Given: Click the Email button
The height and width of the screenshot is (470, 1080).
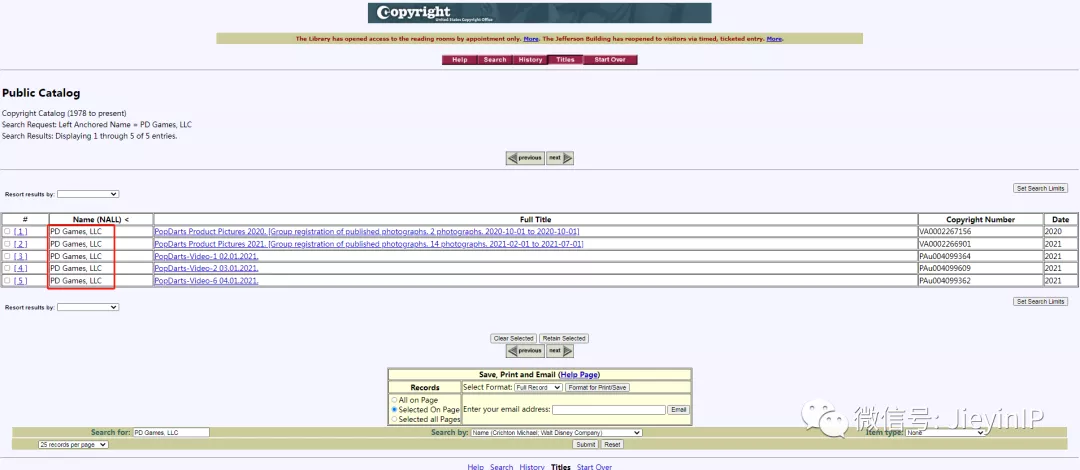Looking at the screenshot, I should [678, 409].
